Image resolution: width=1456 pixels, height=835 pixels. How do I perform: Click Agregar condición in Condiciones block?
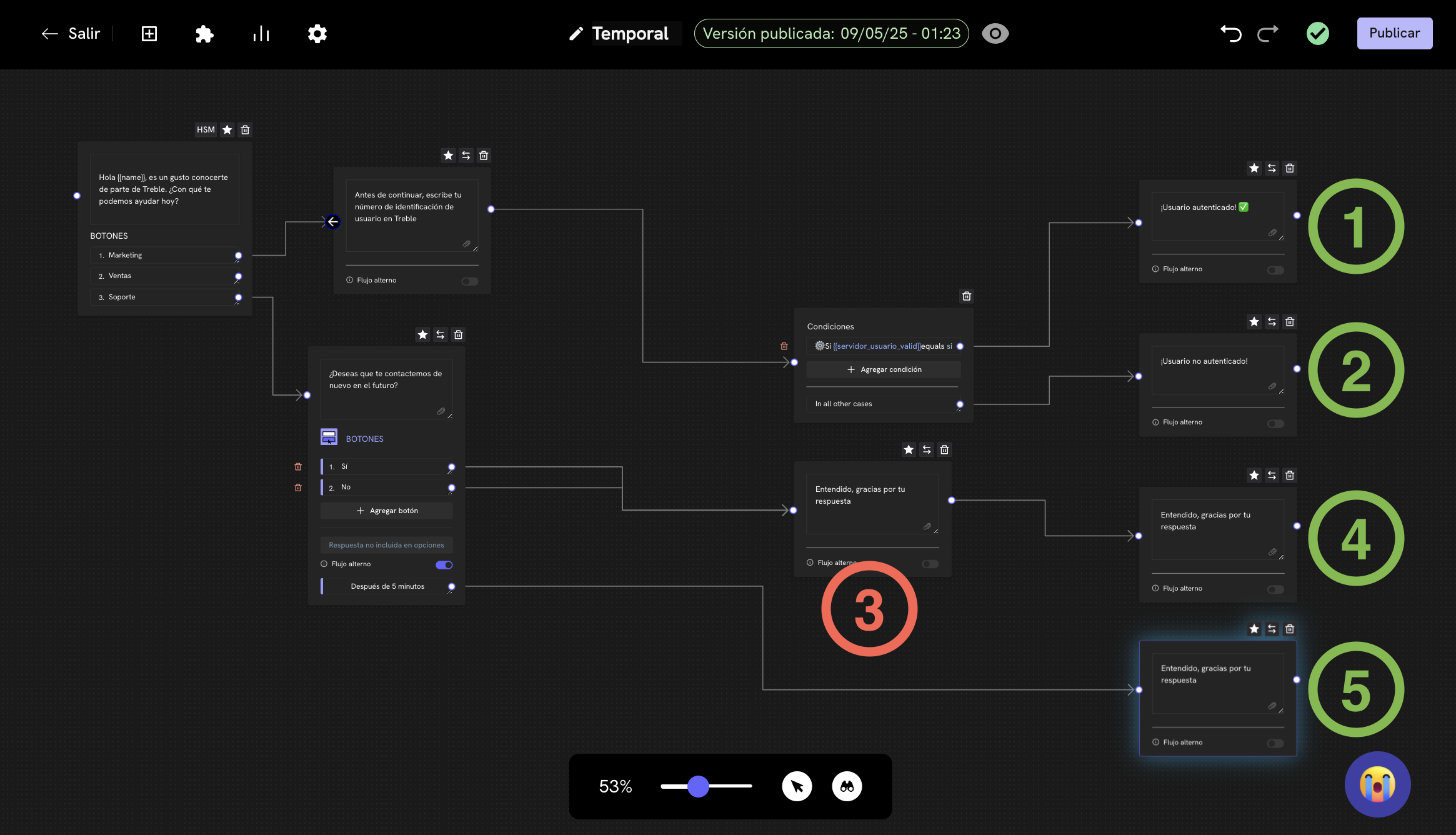pos(884,369)
